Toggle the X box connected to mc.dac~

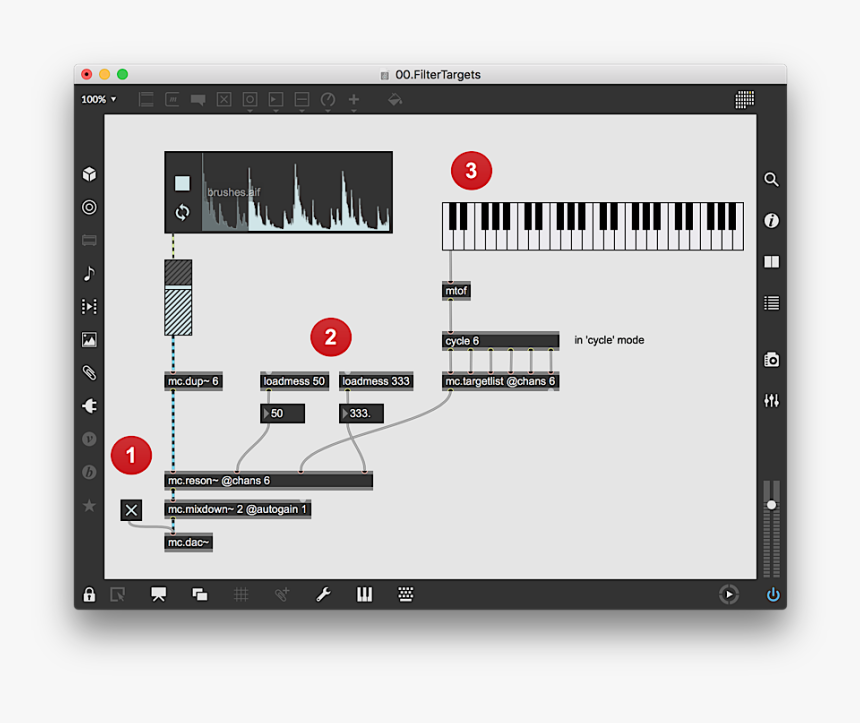[131, 509]
